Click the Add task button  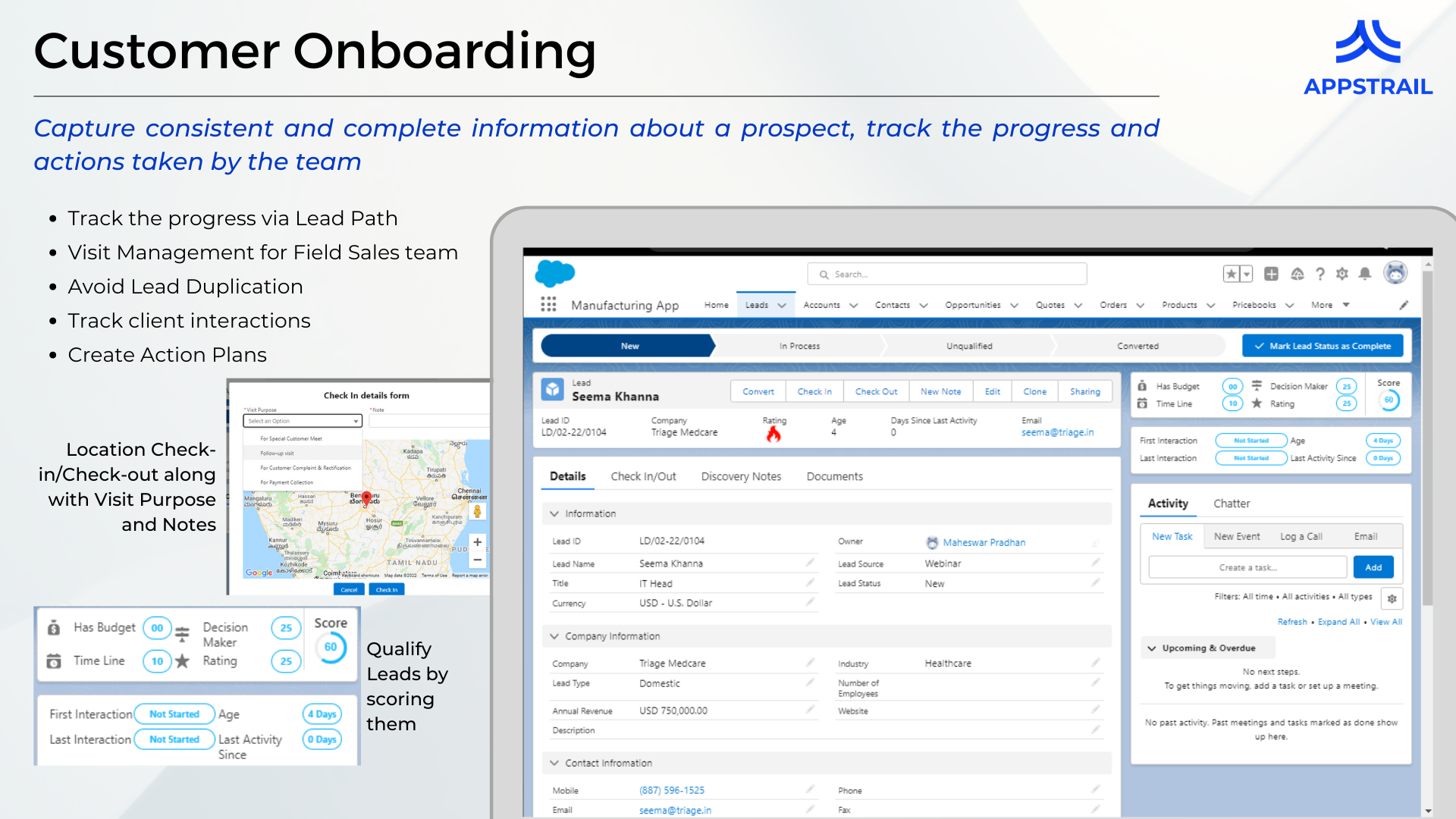point(1373,567)
